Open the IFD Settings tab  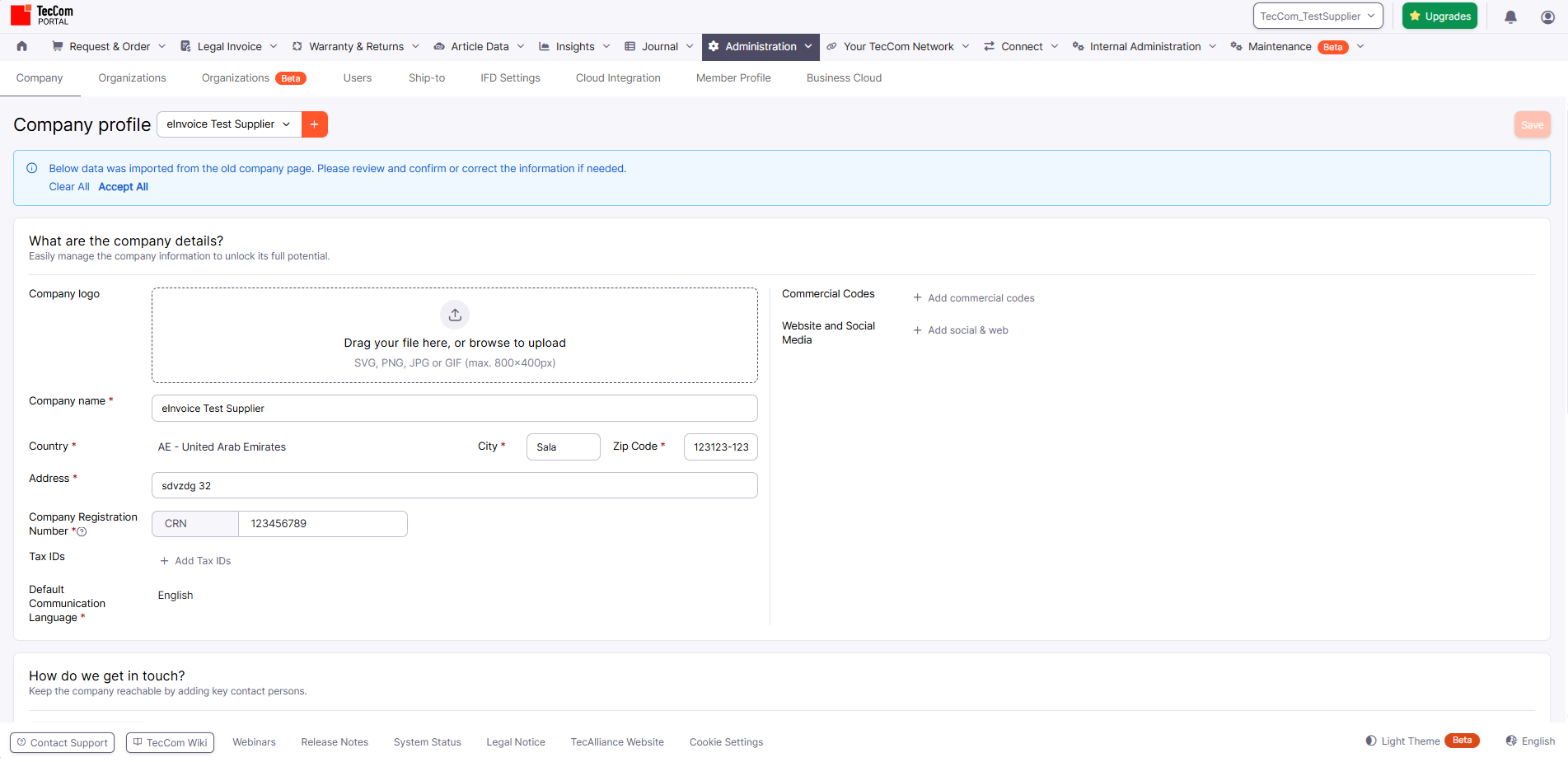(510, 78)
